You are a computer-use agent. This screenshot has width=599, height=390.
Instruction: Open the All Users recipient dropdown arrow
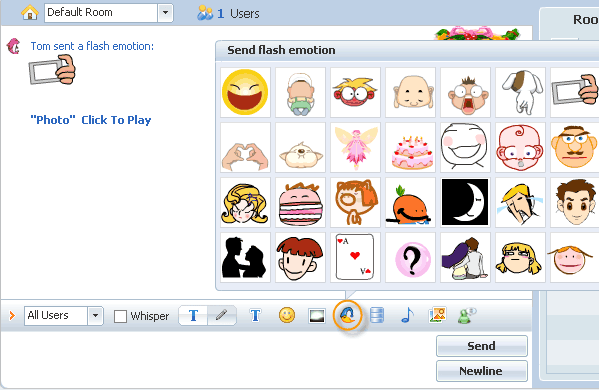96,316
